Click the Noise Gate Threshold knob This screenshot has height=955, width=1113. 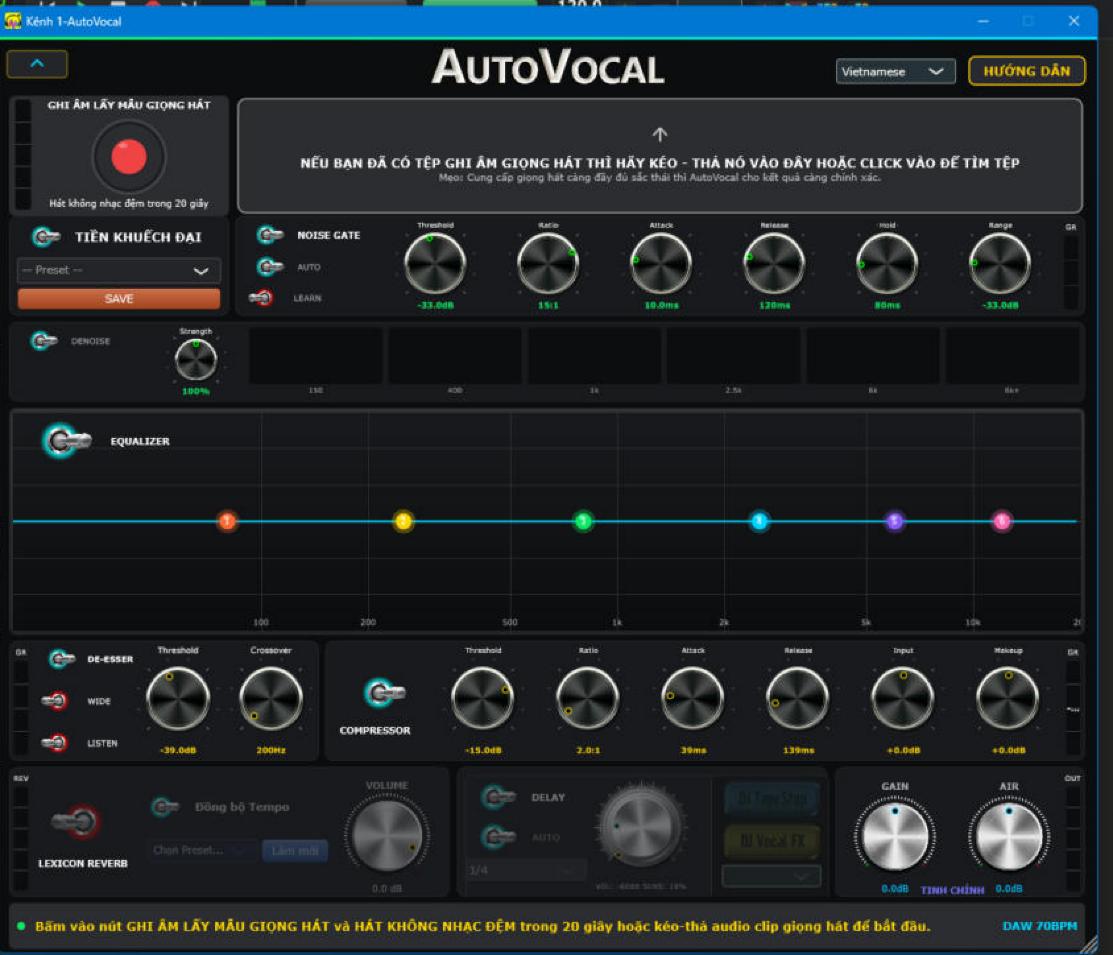click(435, 263)
